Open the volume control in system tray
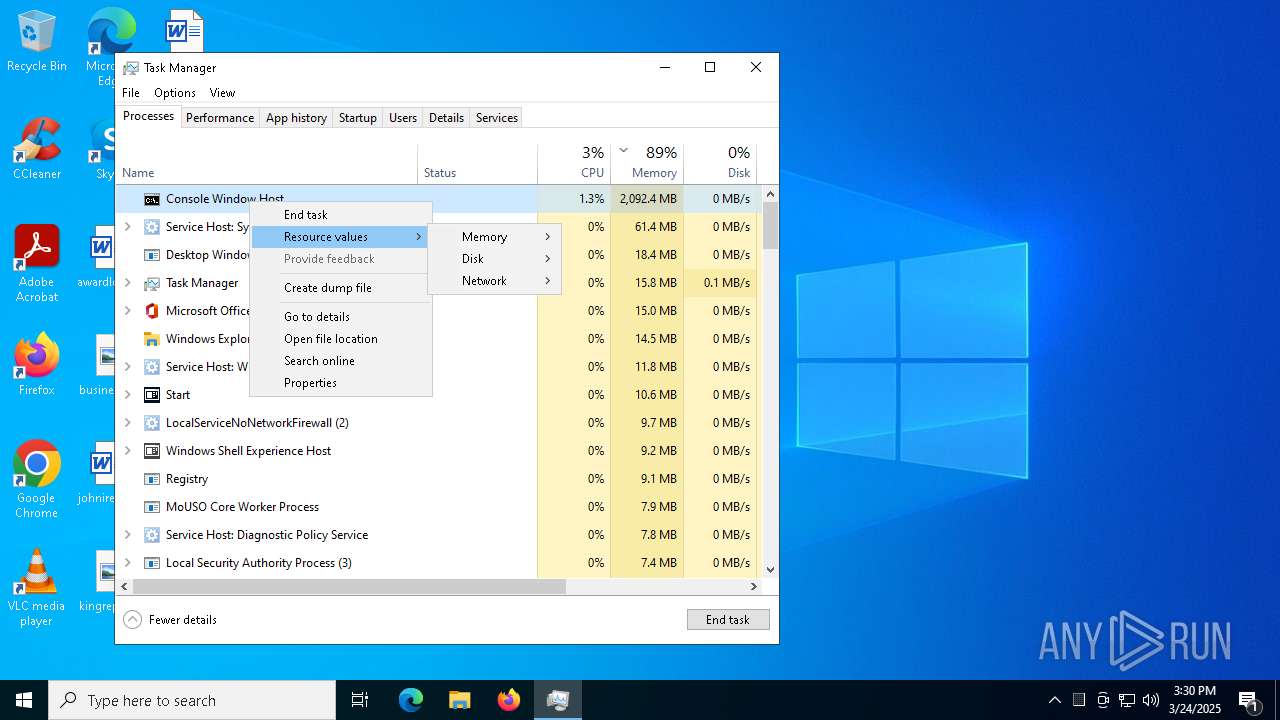This screenshot has width=1280, height=720. point(1151,700)
